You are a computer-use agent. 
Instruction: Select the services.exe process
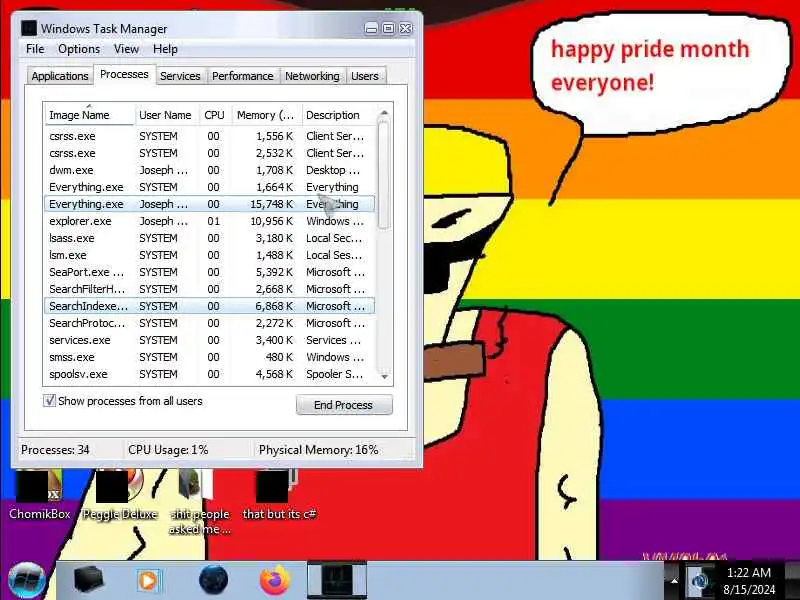coord(210,340)
